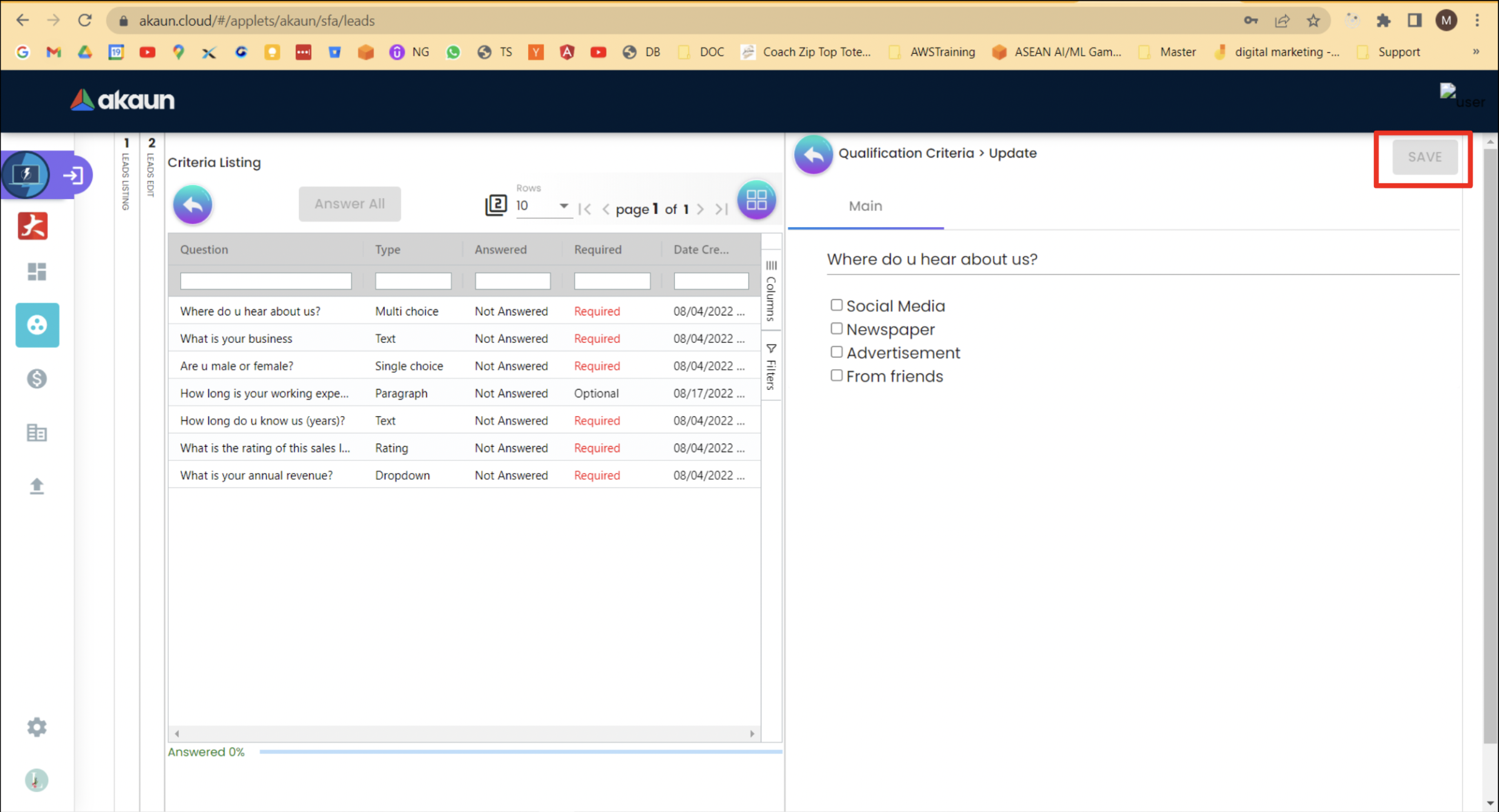1499x812 pixels.
Task: Check the Social Media option
Action: [x=836, y=305]
